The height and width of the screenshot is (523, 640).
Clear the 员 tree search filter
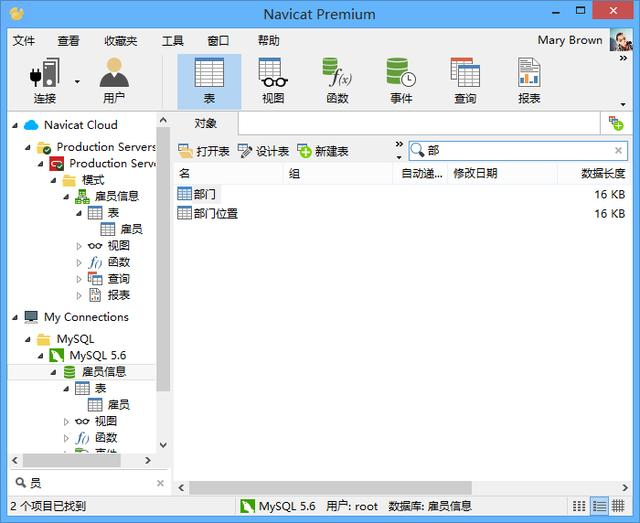(160, 483)
